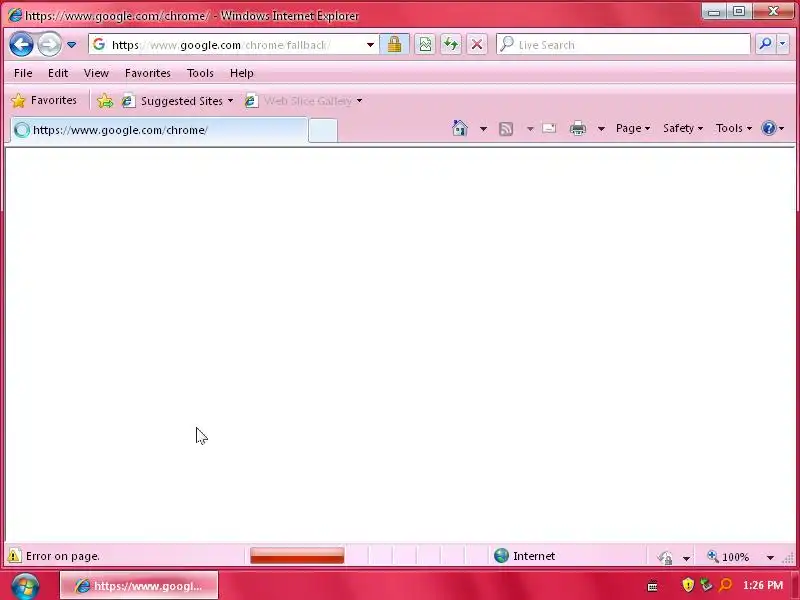Go to Home page house icon
This screenshot has height=600, width=800.
459,128
